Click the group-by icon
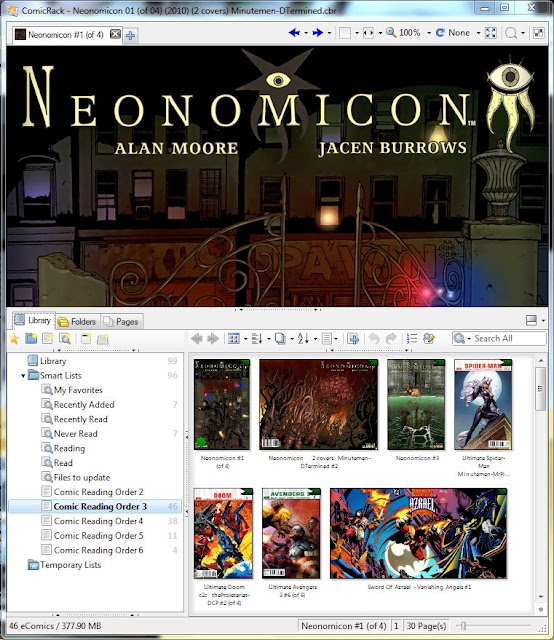Image resolution: width=554 pixels, height=640 pixels. click(257, 338)
